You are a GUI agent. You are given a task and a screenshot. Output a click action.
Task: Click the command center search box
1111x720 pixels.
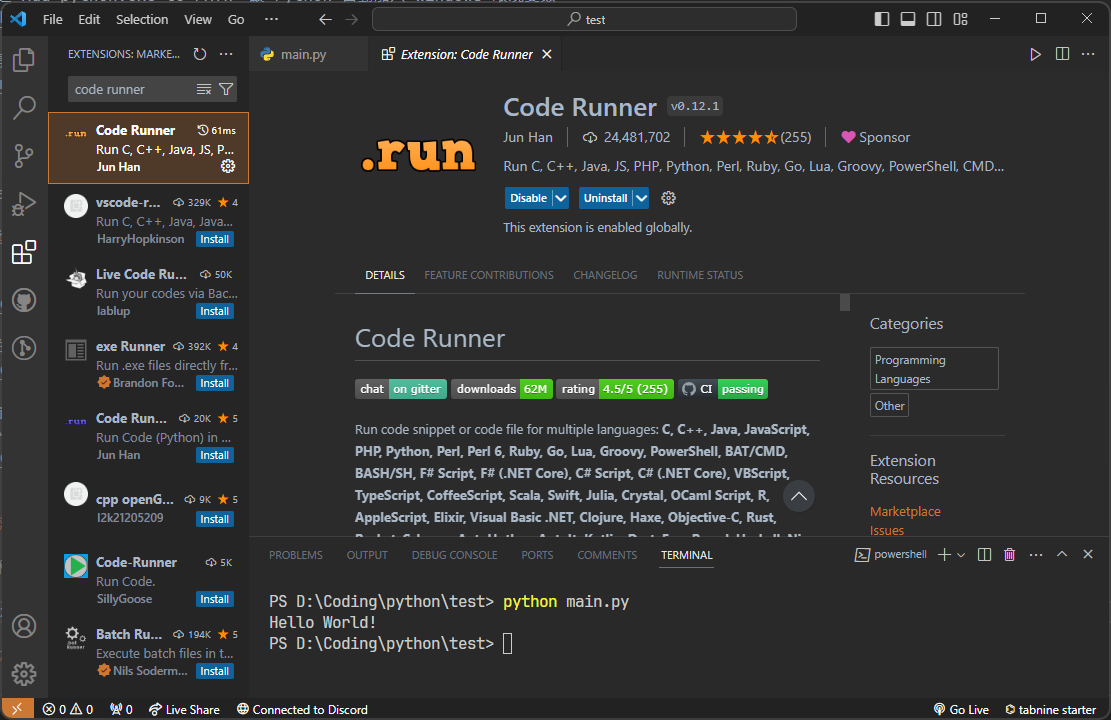click(585, 19)
